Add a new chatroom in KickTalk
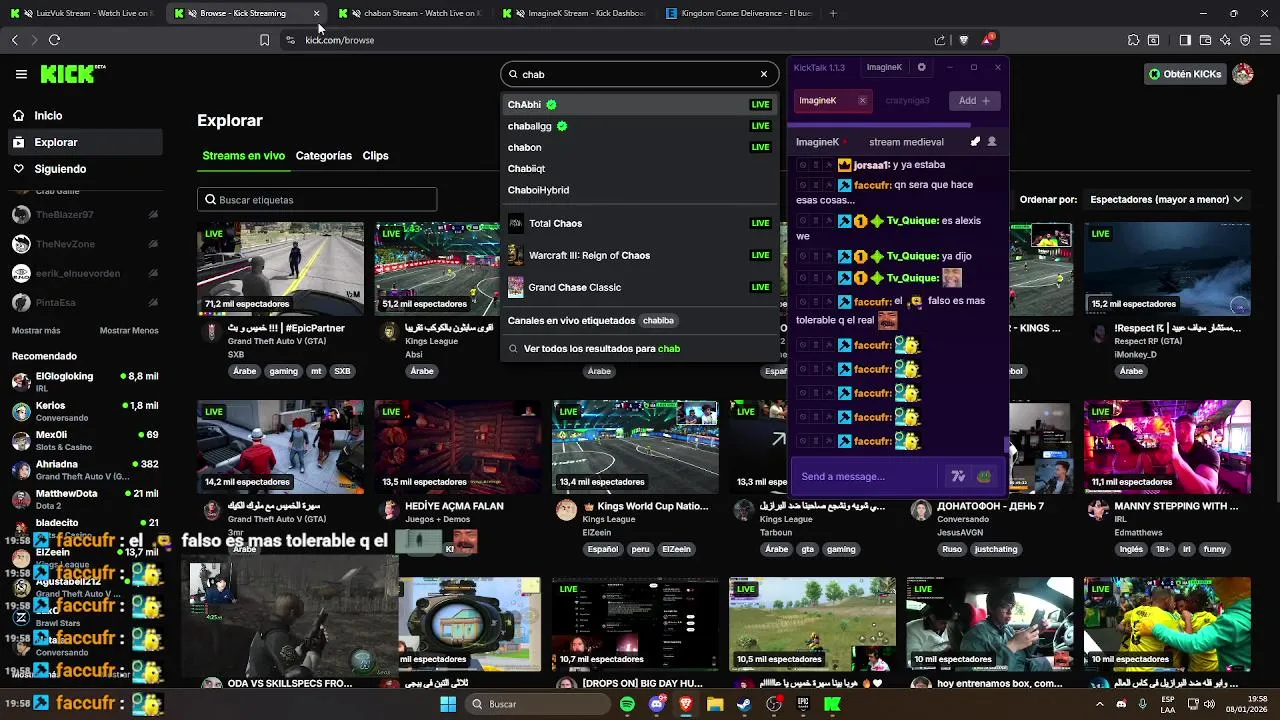This screenshot has height=720, width=1280. [974, 100]
